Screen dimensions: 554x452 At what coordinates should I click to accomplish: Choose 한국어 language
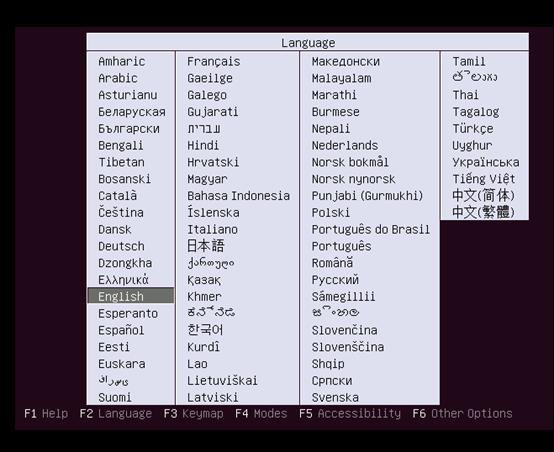[205, 330]
